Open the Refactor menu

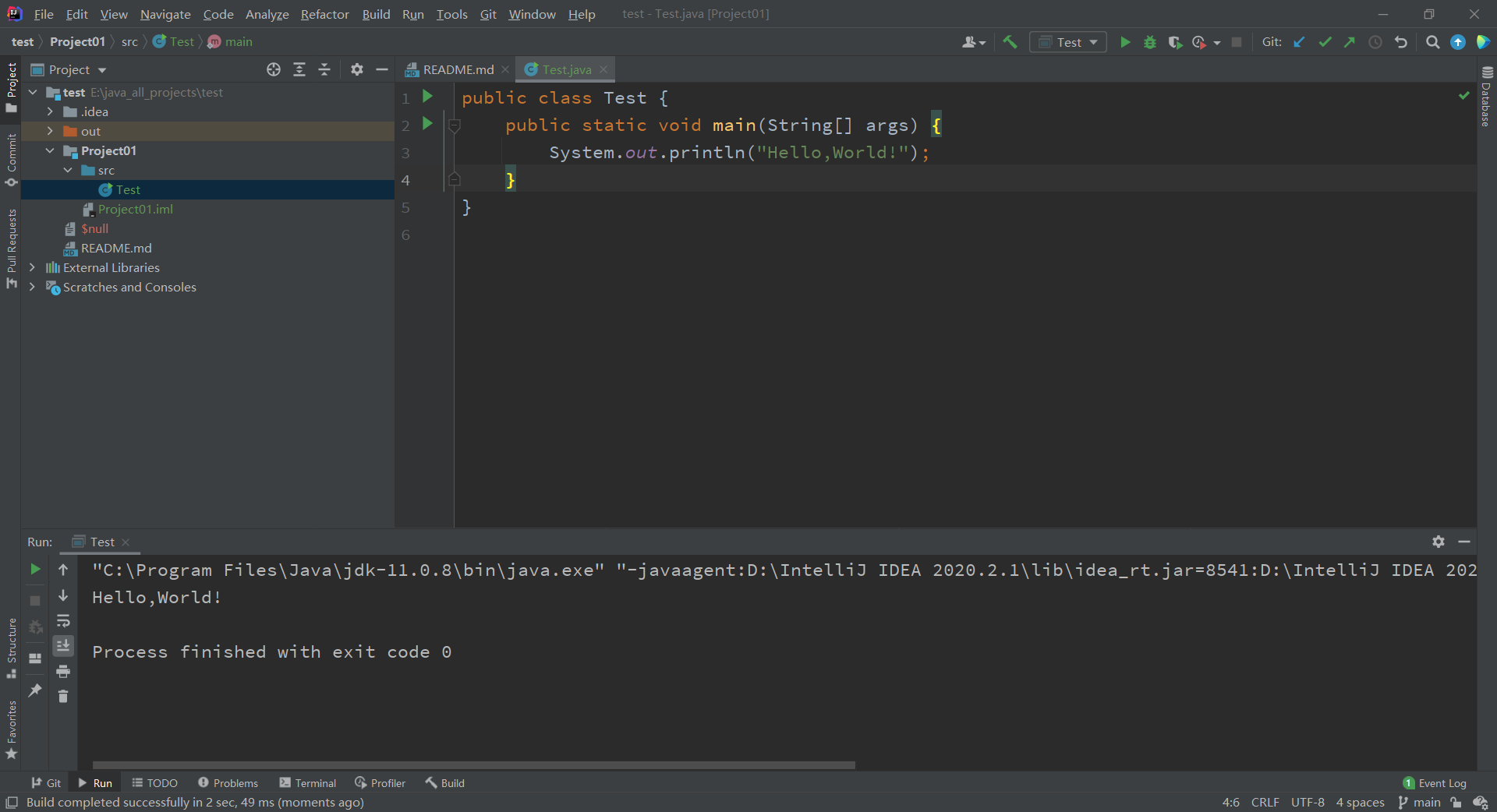point(324,14)
